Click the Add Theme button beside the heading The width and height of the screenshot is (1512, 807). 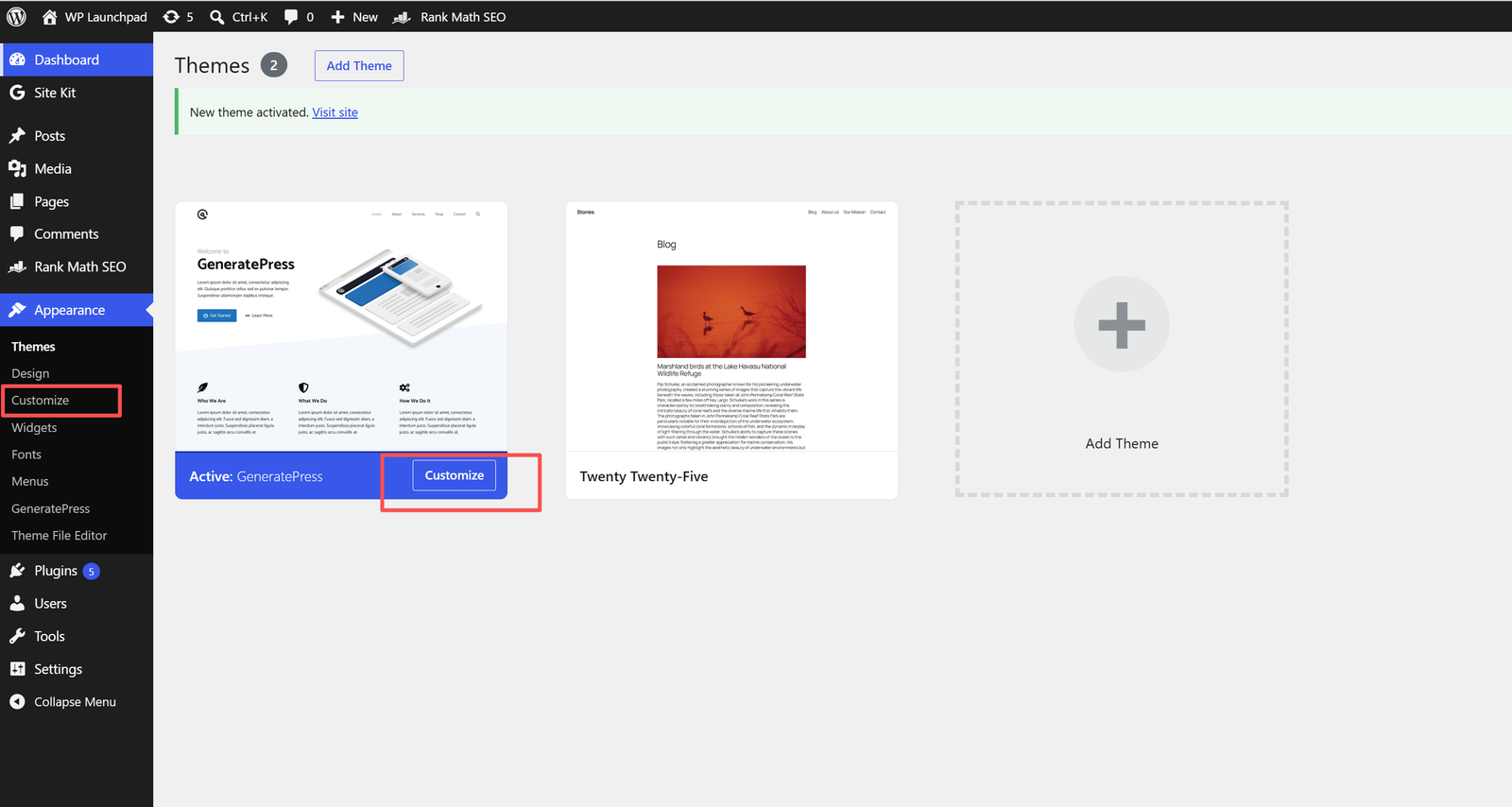click(x=359, y=66)
